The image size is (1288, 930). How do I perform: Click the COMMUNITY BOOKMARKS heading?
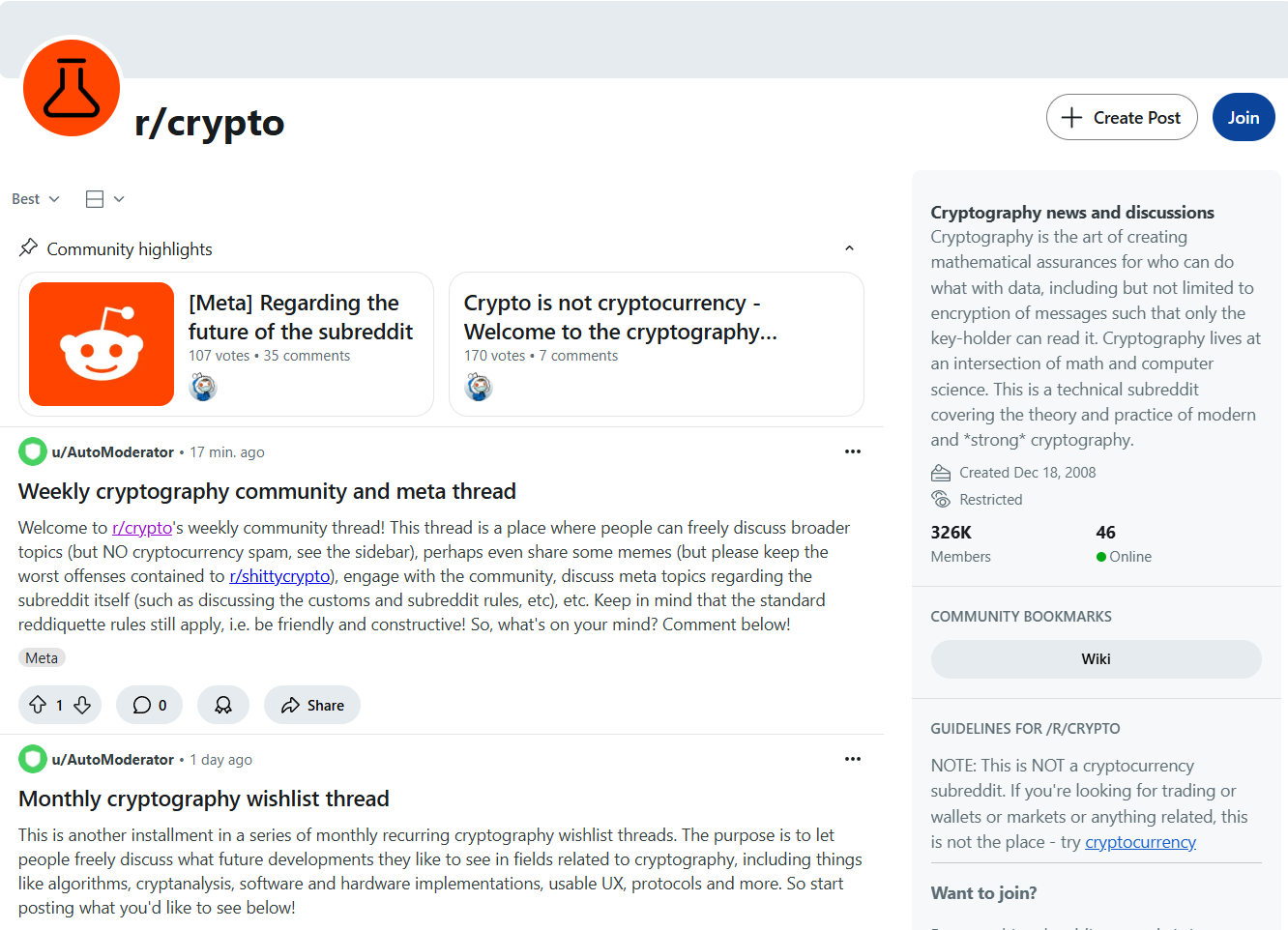[1021, 616]
